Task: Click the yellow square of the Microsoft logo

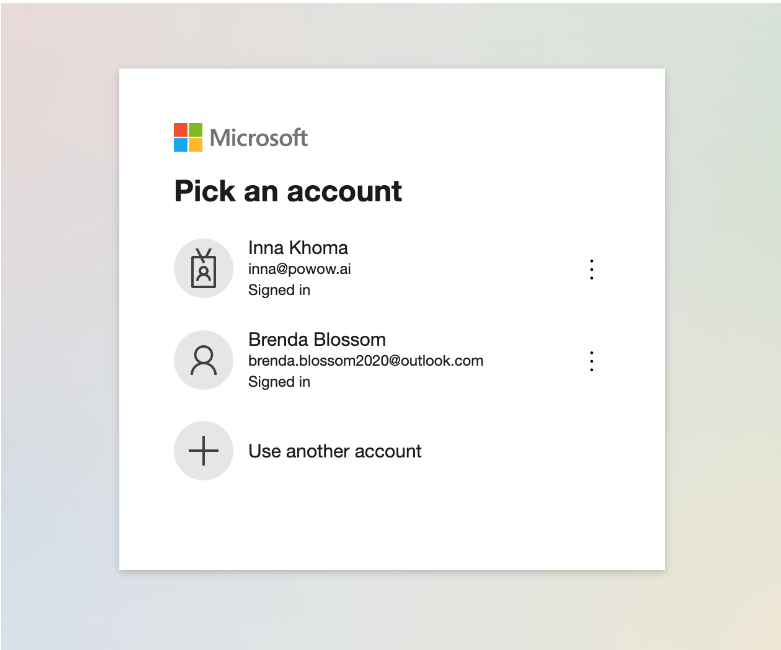Action: click(x=196, y=145)
